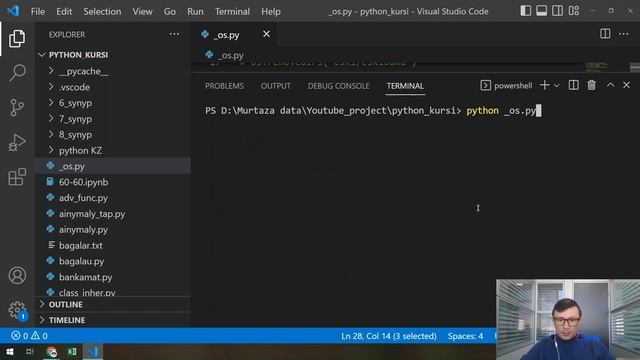This screenshot has width=640, height=360.
Task: Click in the terminal command line
Action: [x=373, y=111]
